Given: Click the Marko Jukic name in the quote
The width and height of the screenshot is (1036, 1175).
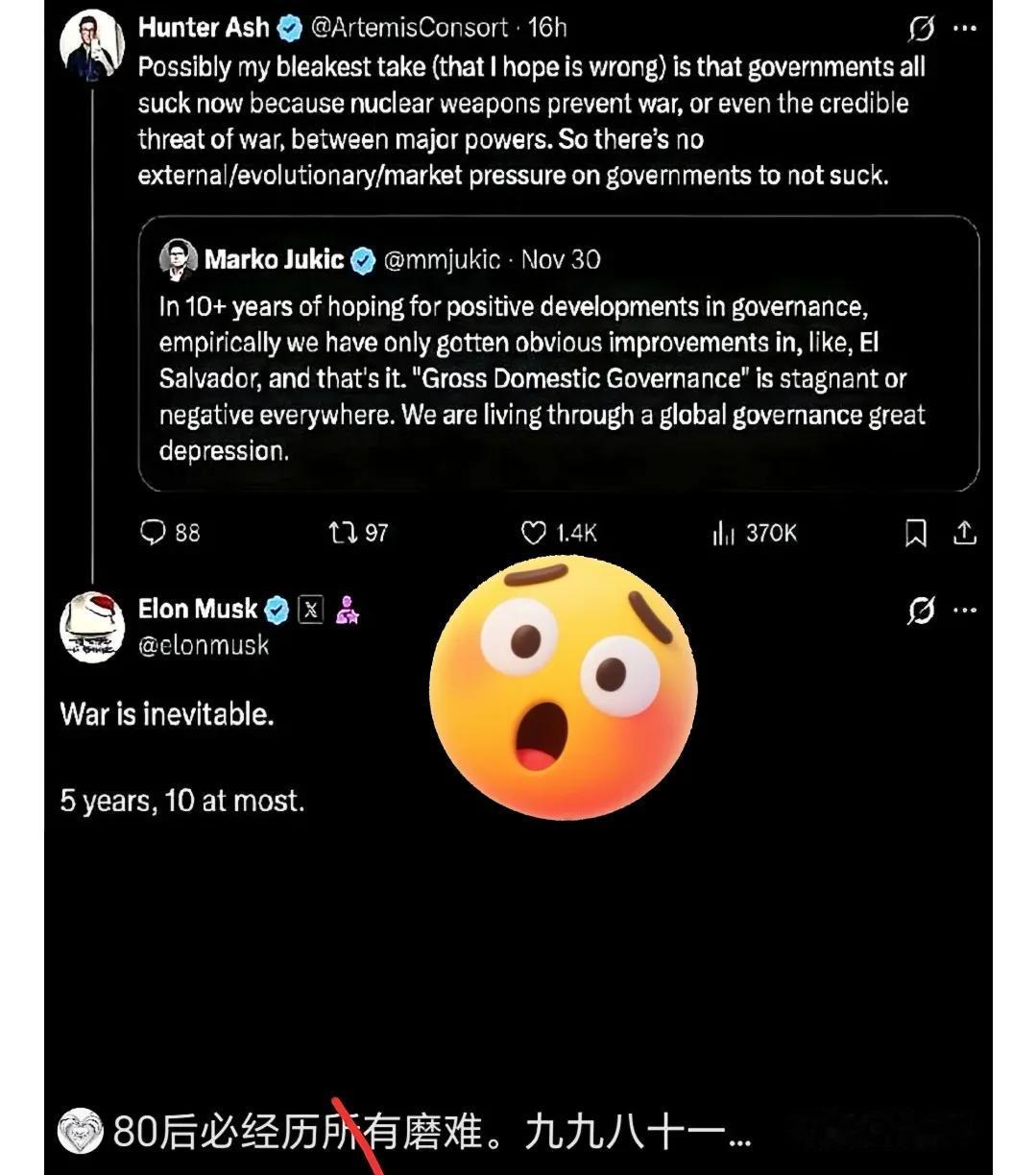Looking at the screenshot, I should point(274,259).
